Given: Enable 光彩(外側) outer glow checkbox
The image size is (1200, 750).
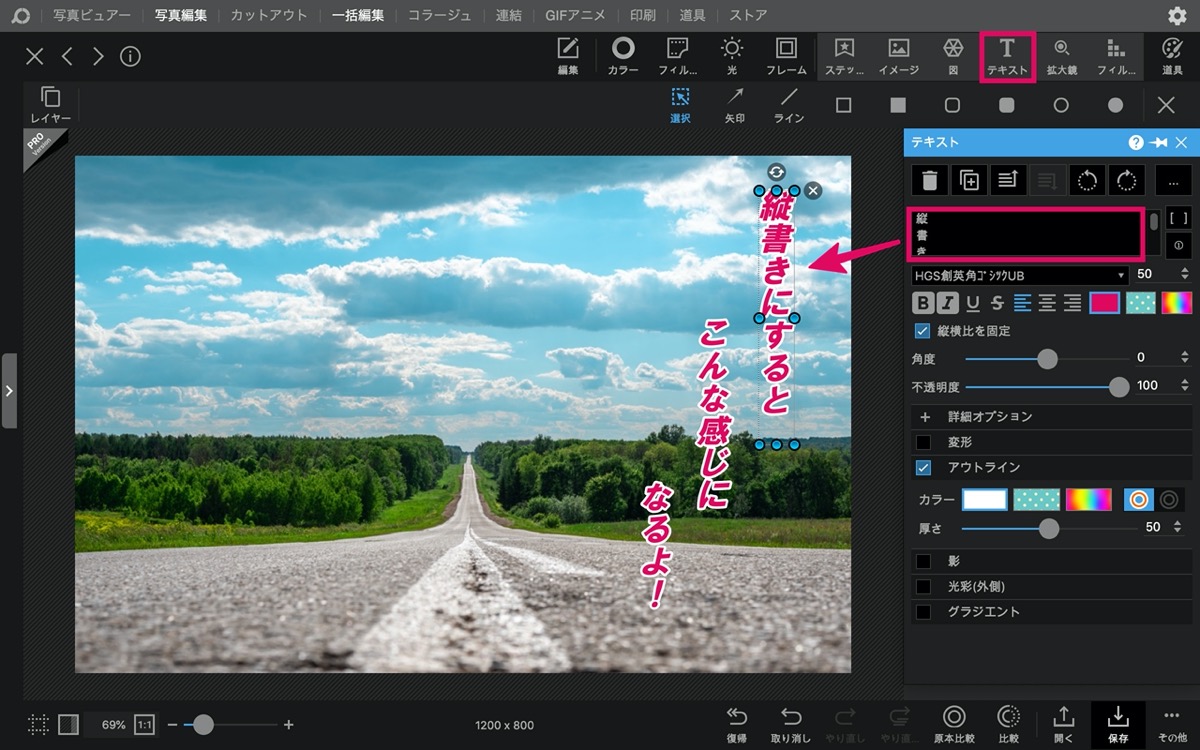Looking at the screenshot, I should pos(923,586).
